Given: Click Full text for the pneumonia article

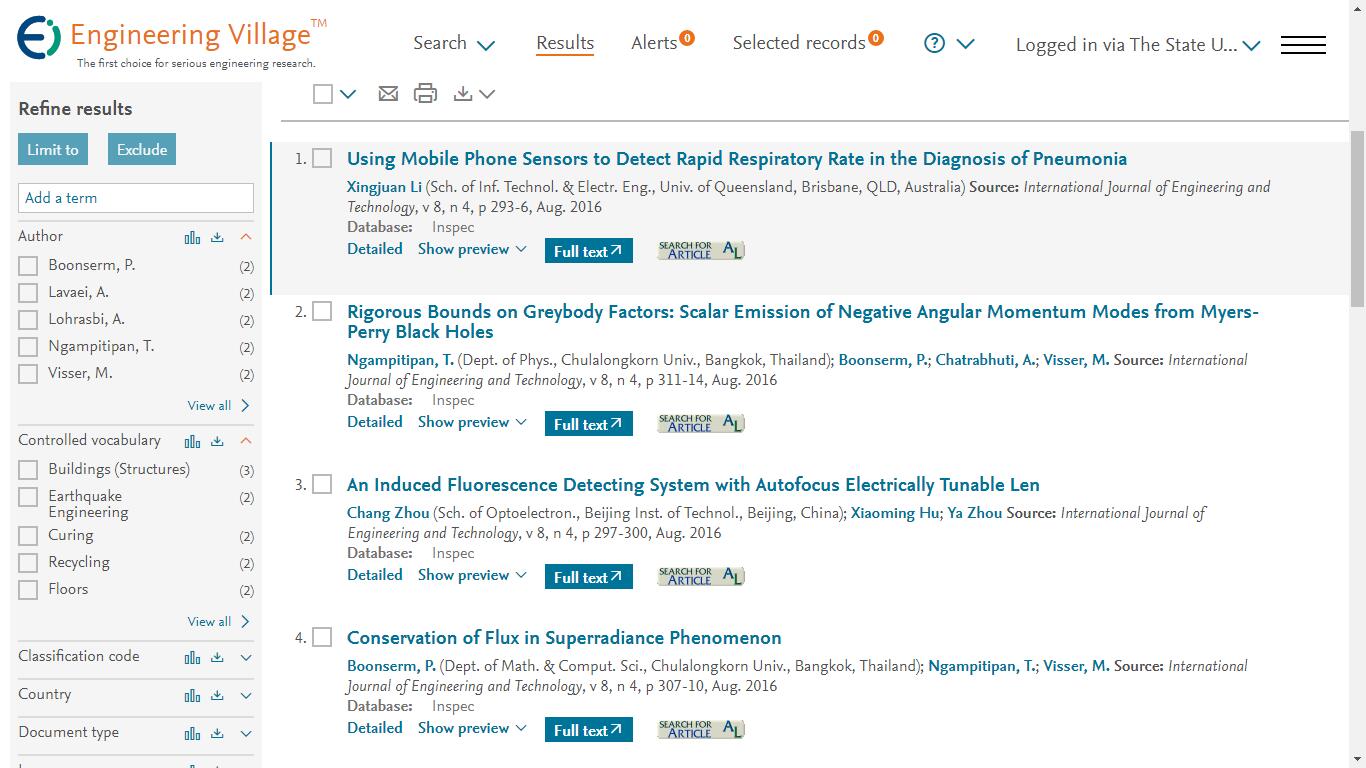Looking at the screenshot, I should [x=588, y=251].
